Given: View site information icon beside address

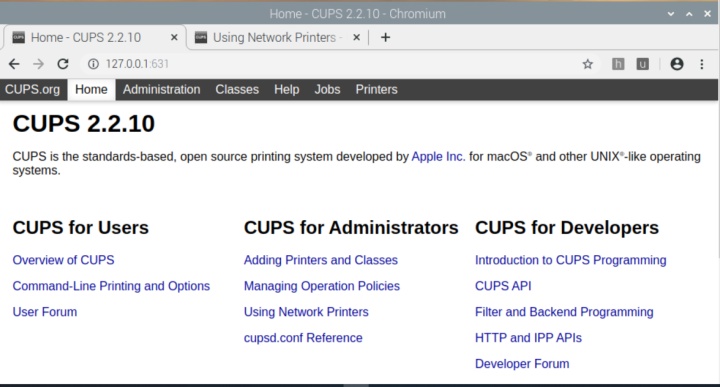Looking at the screenshot, I should pos(93,64).
